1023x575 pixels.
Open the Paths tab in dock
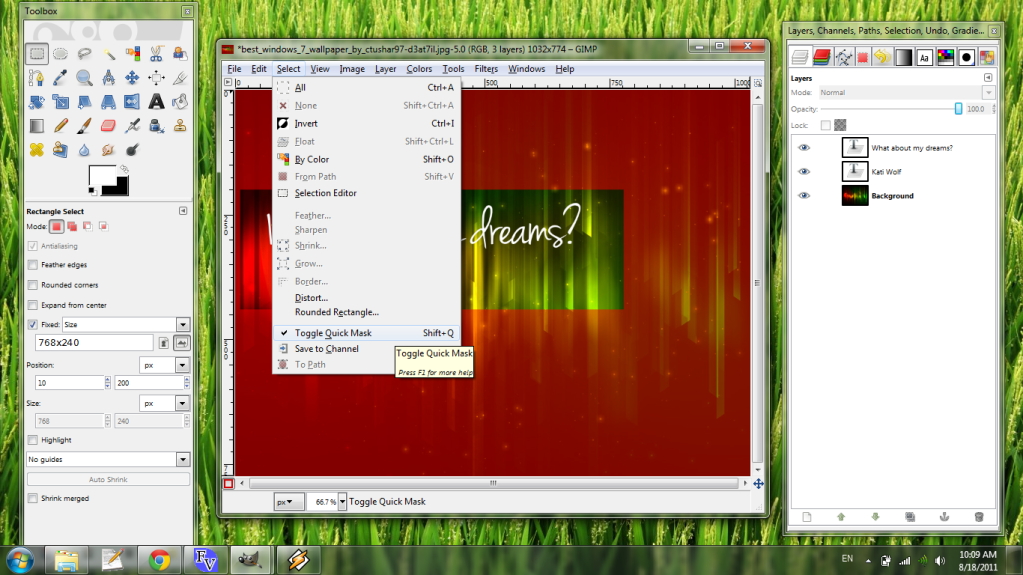(843, 57)
